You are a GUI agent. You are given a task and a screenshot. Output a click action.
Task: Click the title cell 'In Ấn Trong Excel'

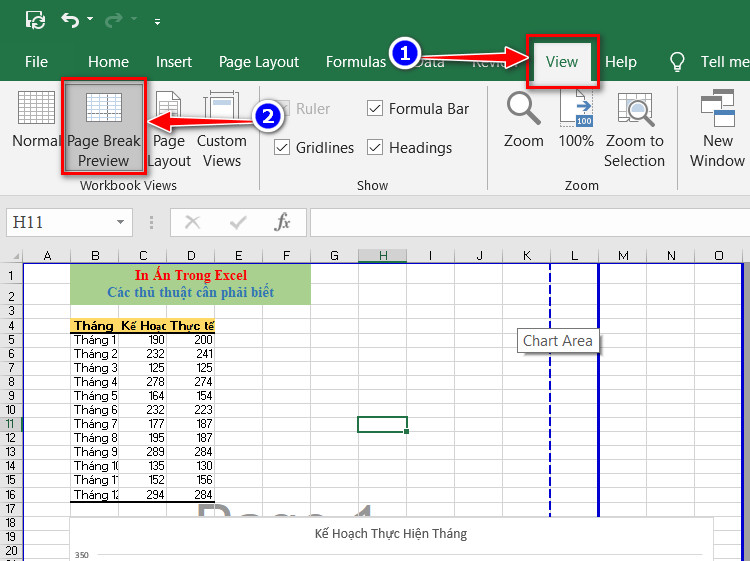tap(191, 275)
